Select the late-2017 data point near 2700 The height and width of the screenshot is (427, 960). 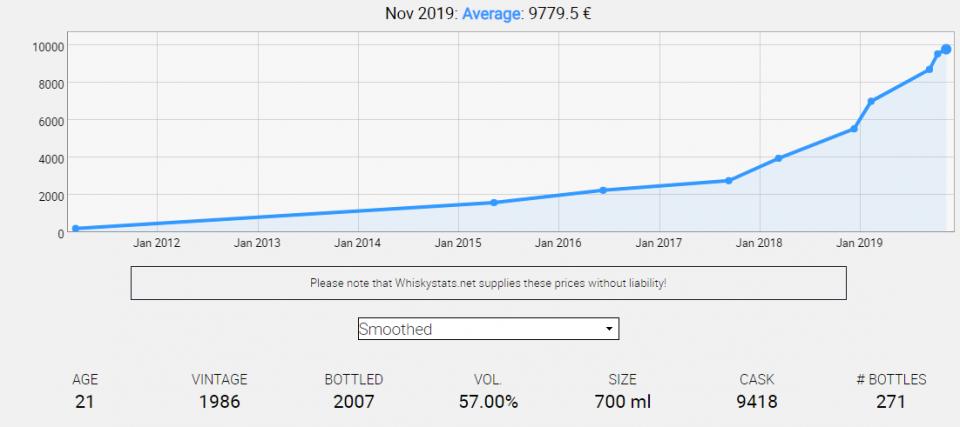coord(728,181)
